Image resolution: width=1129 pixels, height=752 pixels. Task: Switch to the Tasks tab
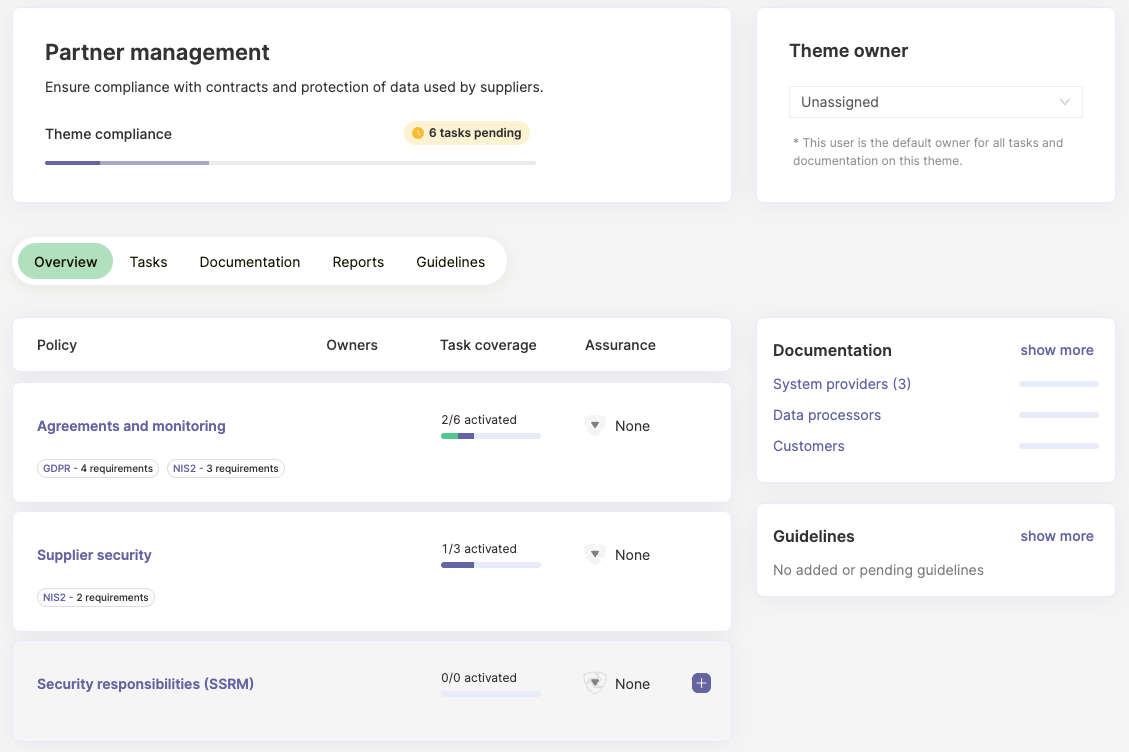coord(148,262)
